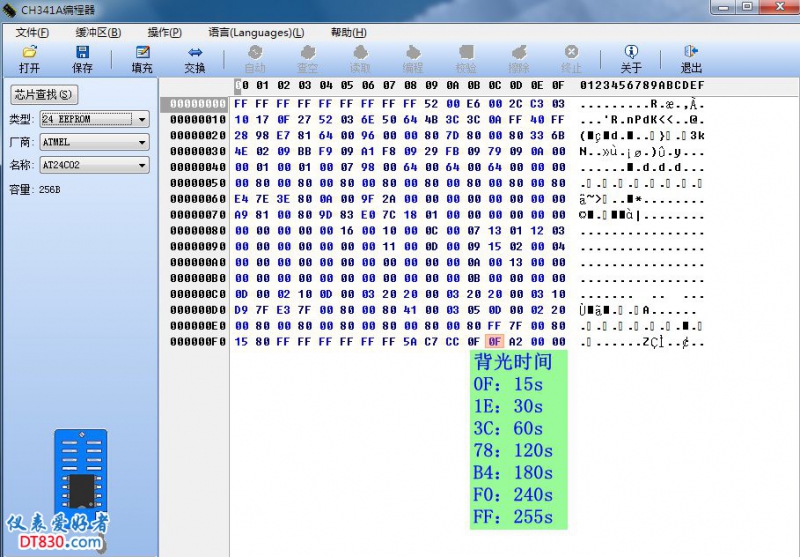Open 关于 (About) info icon

631,52
